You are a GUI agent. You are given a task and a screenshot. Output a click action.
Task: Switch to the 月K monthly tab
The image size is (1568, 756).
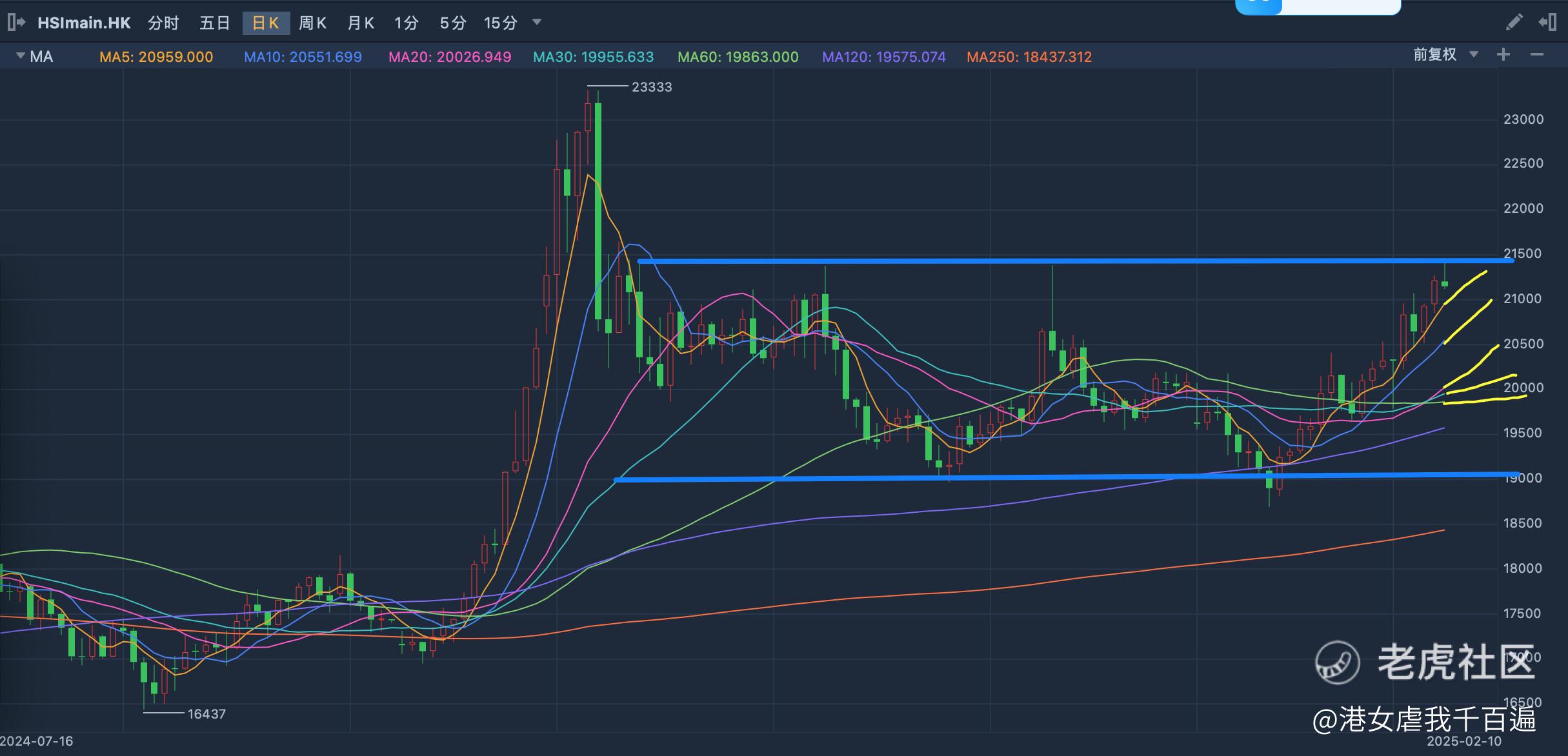coord(361,23)
